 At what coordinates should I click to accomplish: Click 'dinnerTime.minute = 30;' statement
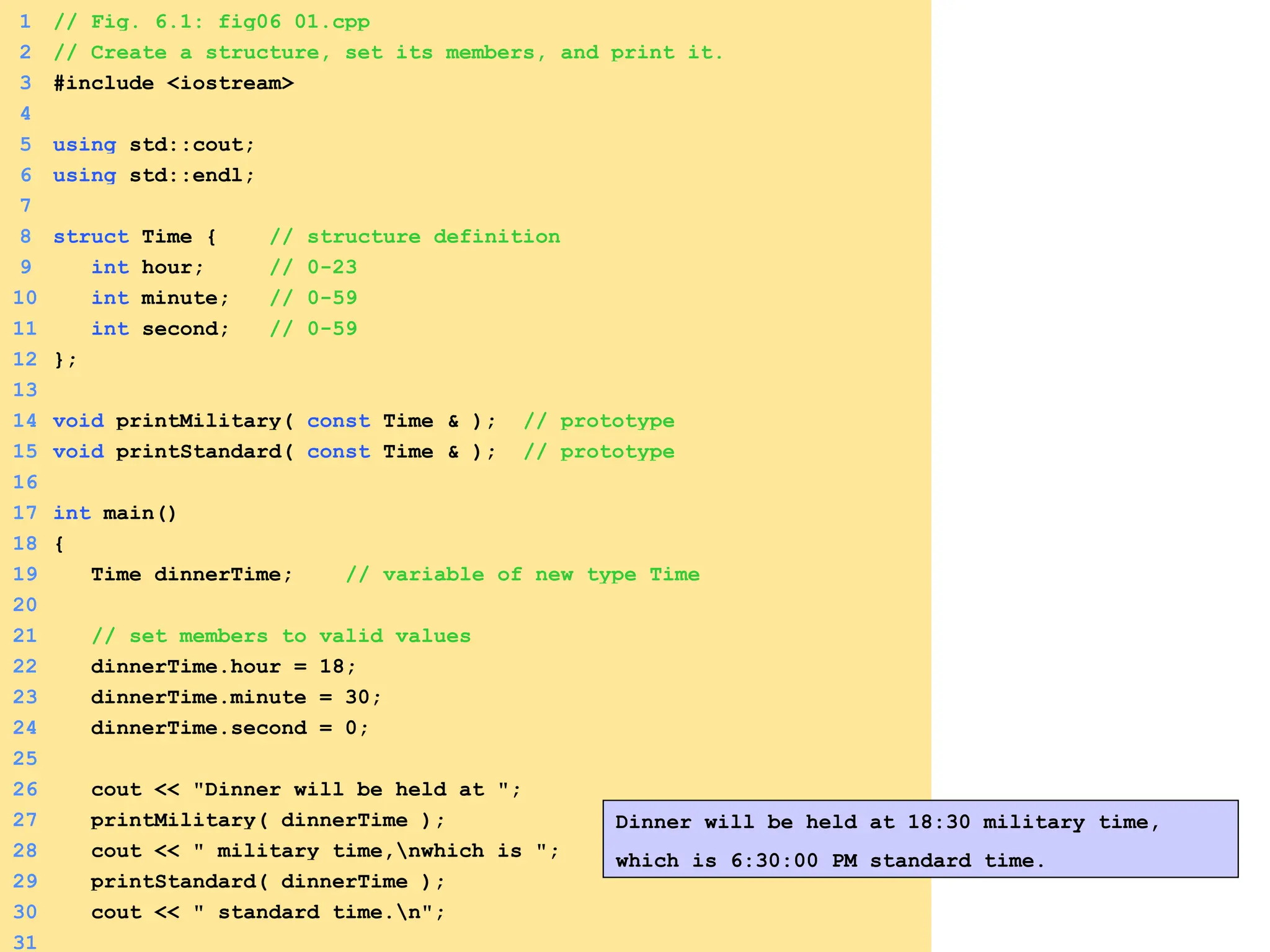pos(236,697)
